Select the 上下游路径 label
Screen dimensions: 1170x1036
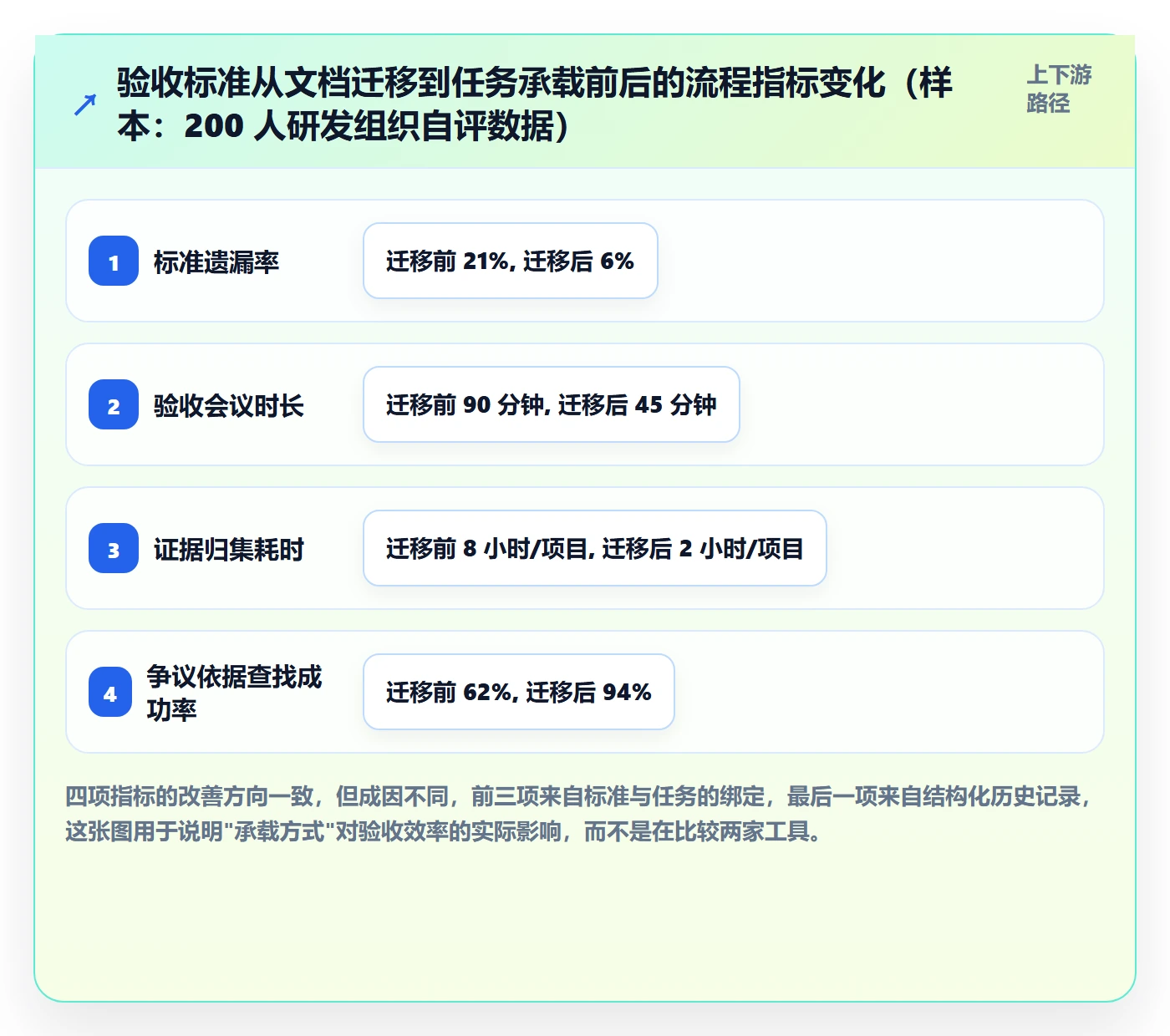[1059, 89]
